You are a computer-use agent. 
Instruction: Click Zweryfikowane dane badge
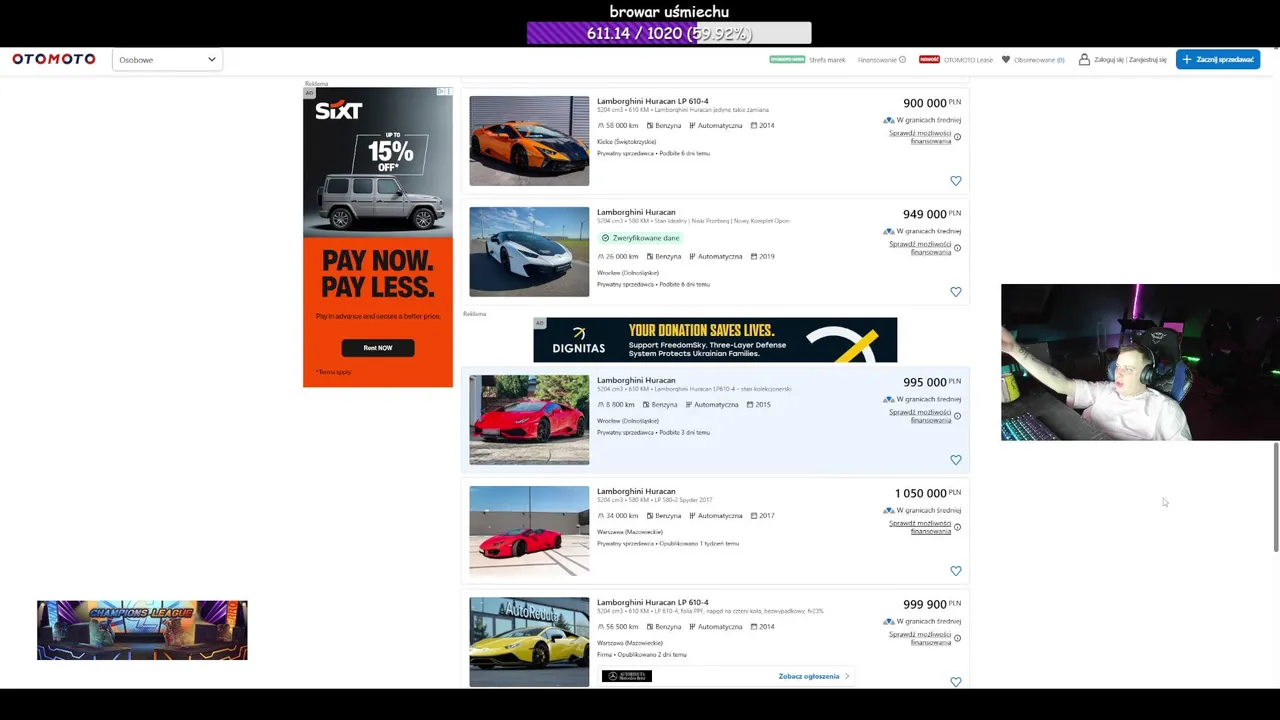pos(641,238)
